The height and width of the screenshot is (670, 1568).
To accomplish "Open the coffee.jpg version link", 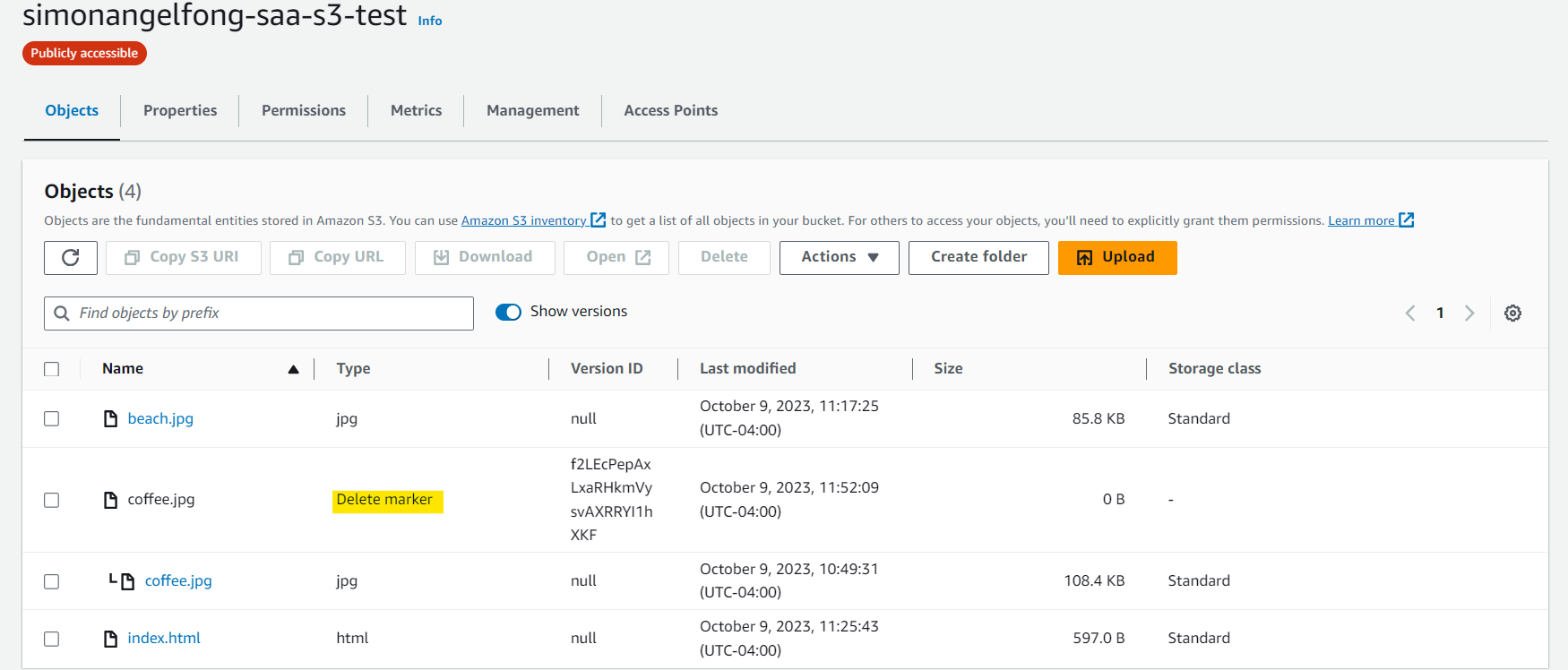I will tap(178, 580).
